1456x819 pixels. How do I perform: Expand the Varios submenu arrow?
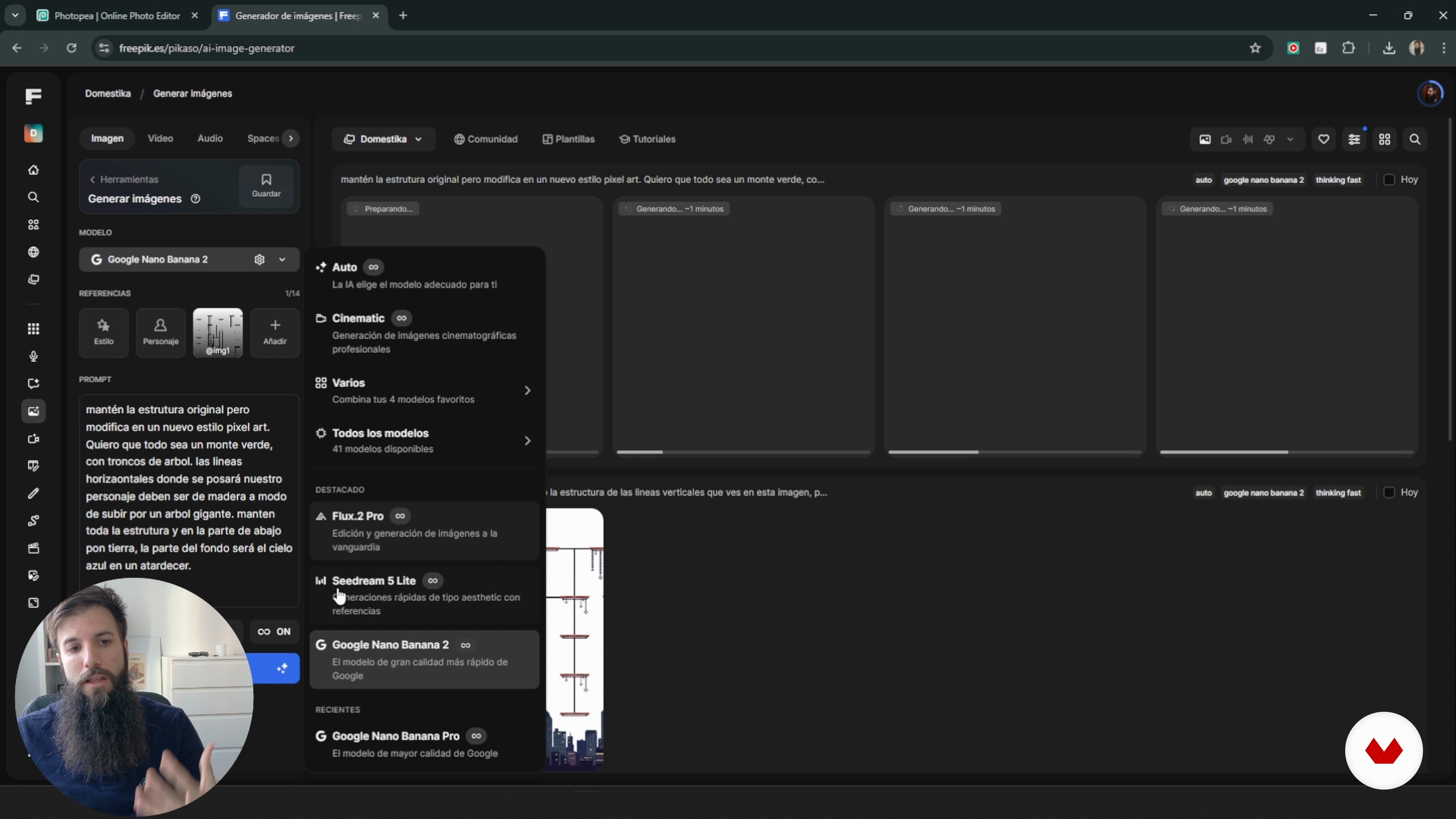[x=527, y=391]
